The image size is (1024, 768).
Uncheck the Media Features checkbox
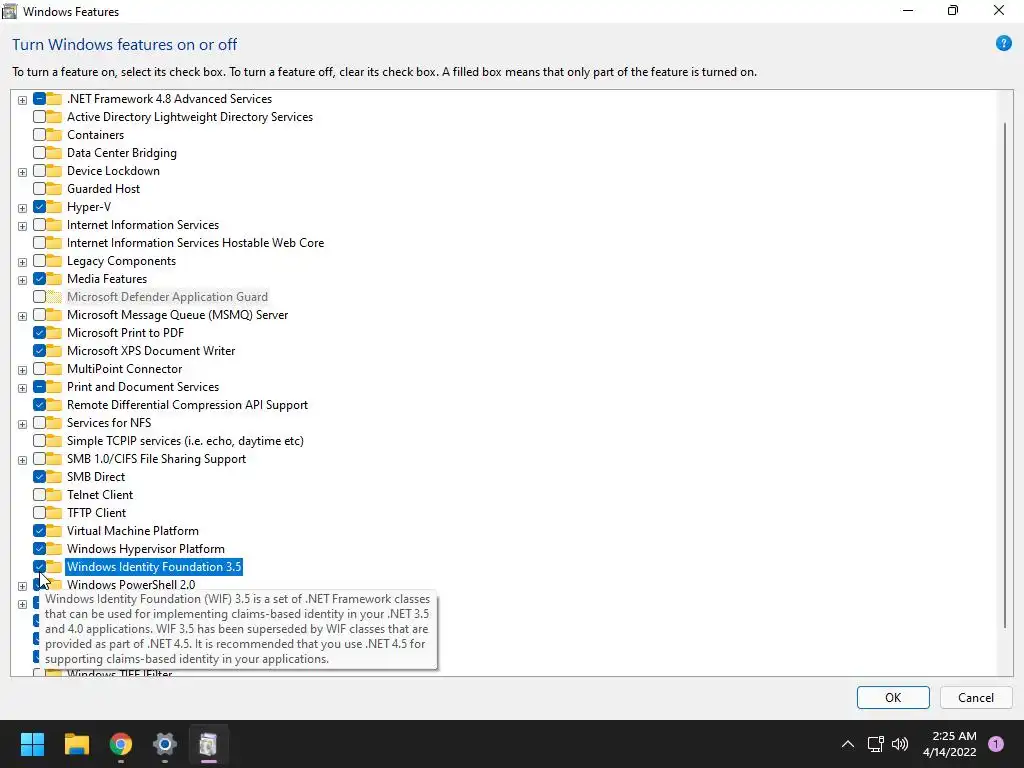[x=39, y=279]
